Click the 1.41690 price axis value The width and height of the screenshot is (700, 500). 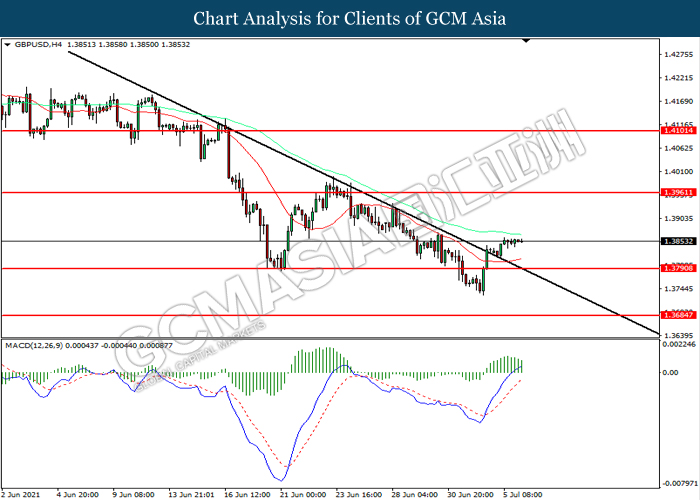[x=679, y=101]
